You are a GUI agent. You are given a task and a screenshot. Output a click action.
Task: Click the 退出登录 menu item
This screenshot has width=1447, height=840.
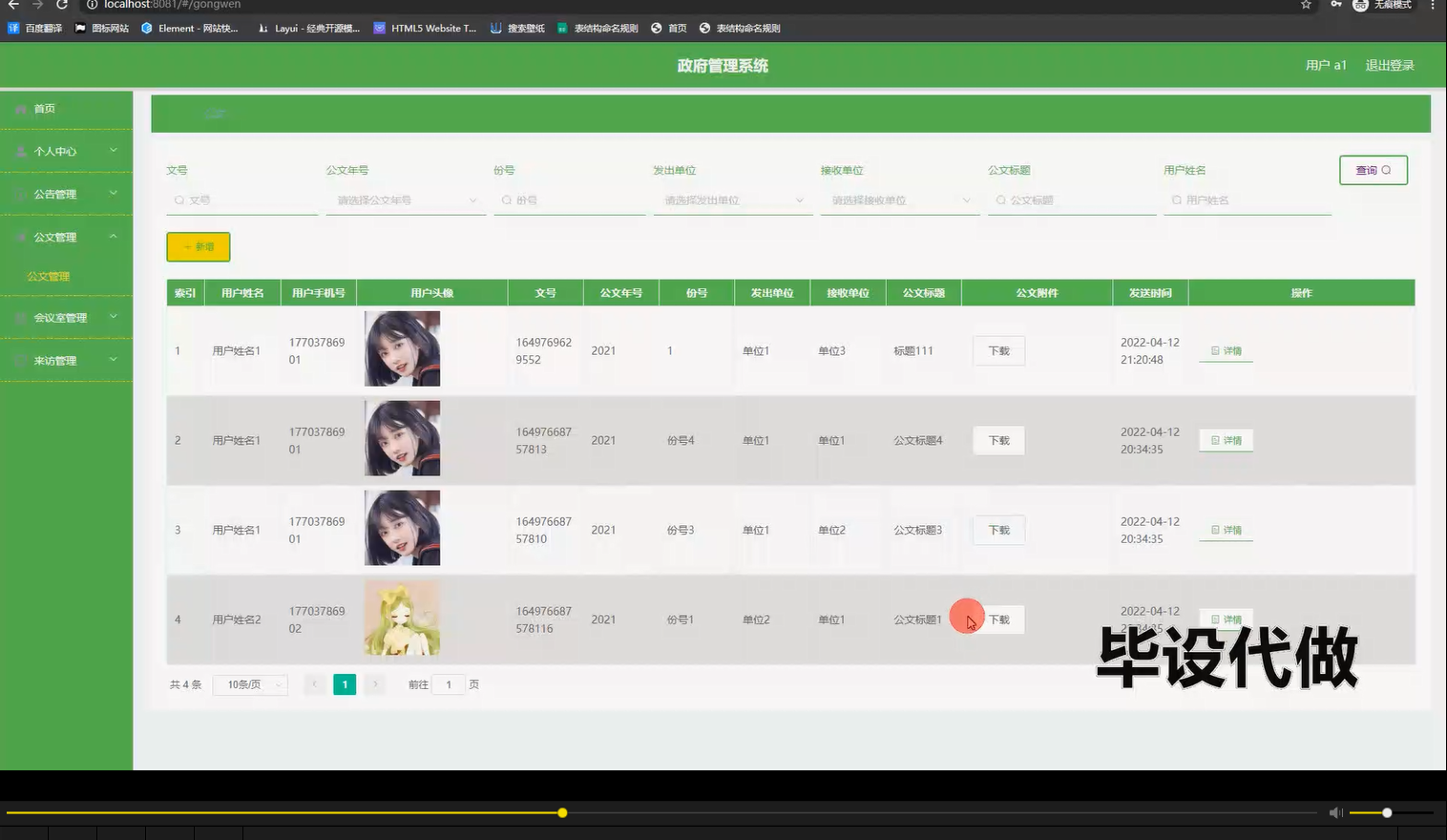pos(1389,65)
